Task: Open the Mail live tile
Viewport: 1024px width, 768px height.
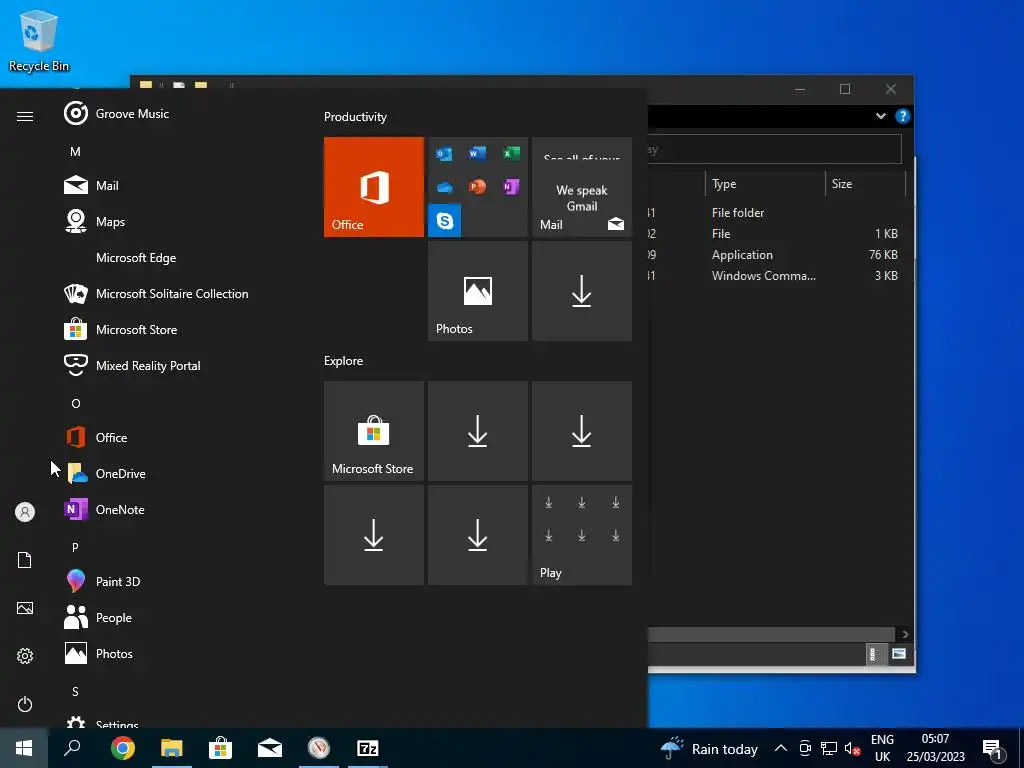Action: (582, 187)
